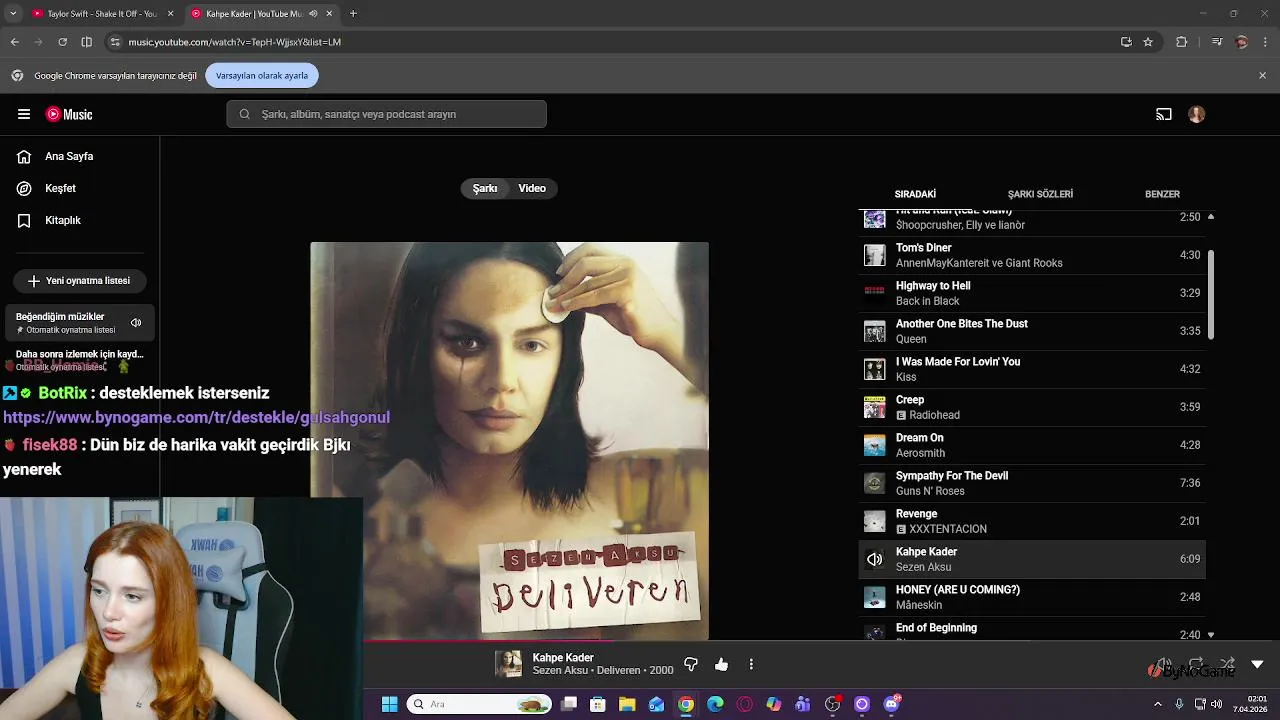Toggle Chrome side panel icon
Image resolution: width=1280 pixels, height=720 pixels.
pyautogui.click(x=86, y=42)
